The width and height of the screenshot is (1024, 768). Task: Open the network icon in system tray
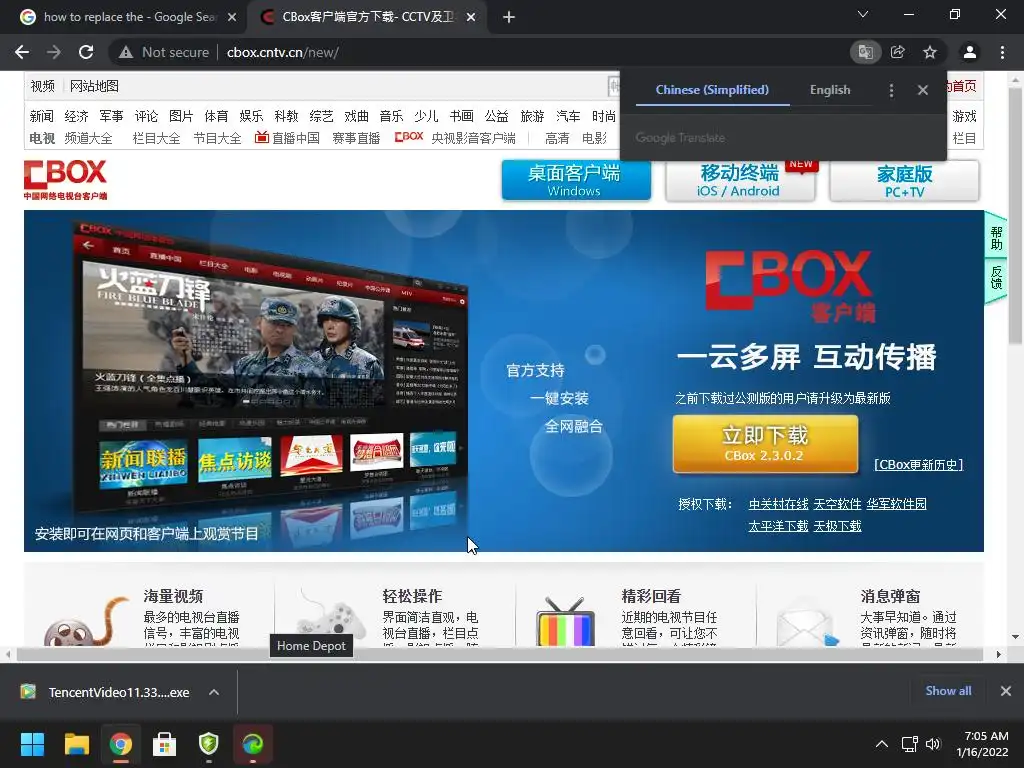(x=910, y=744)
